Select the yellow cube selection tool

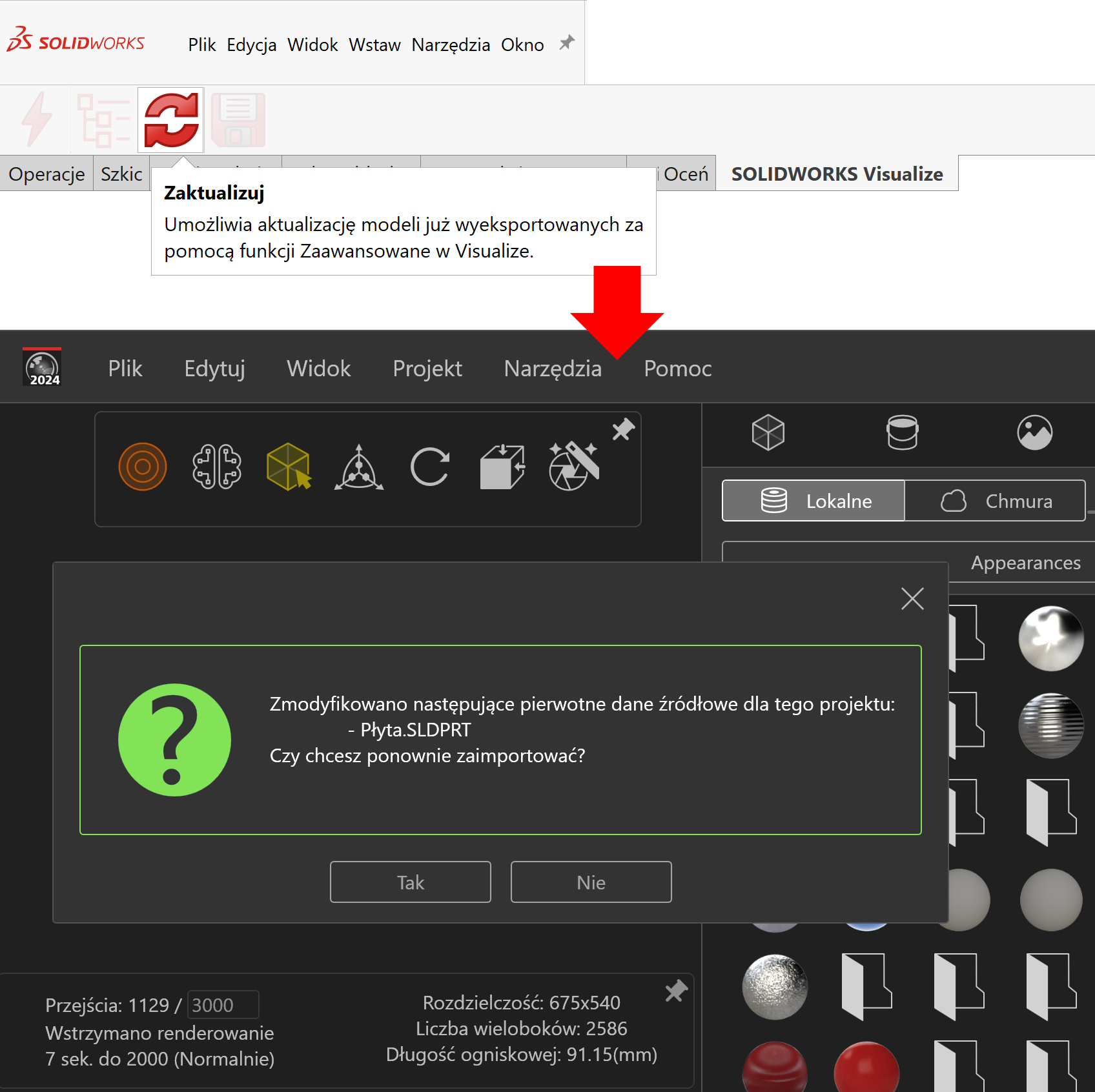289,467
